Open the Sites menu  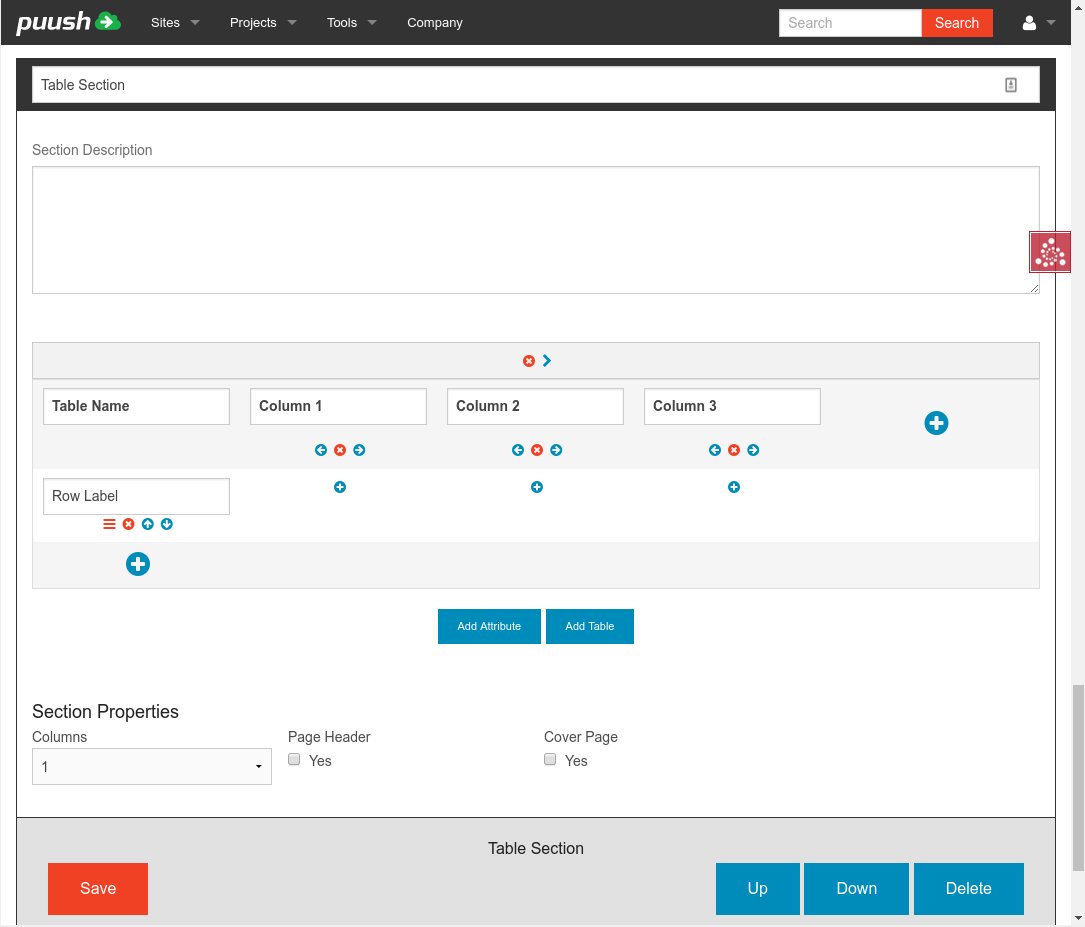pos(175,23)
